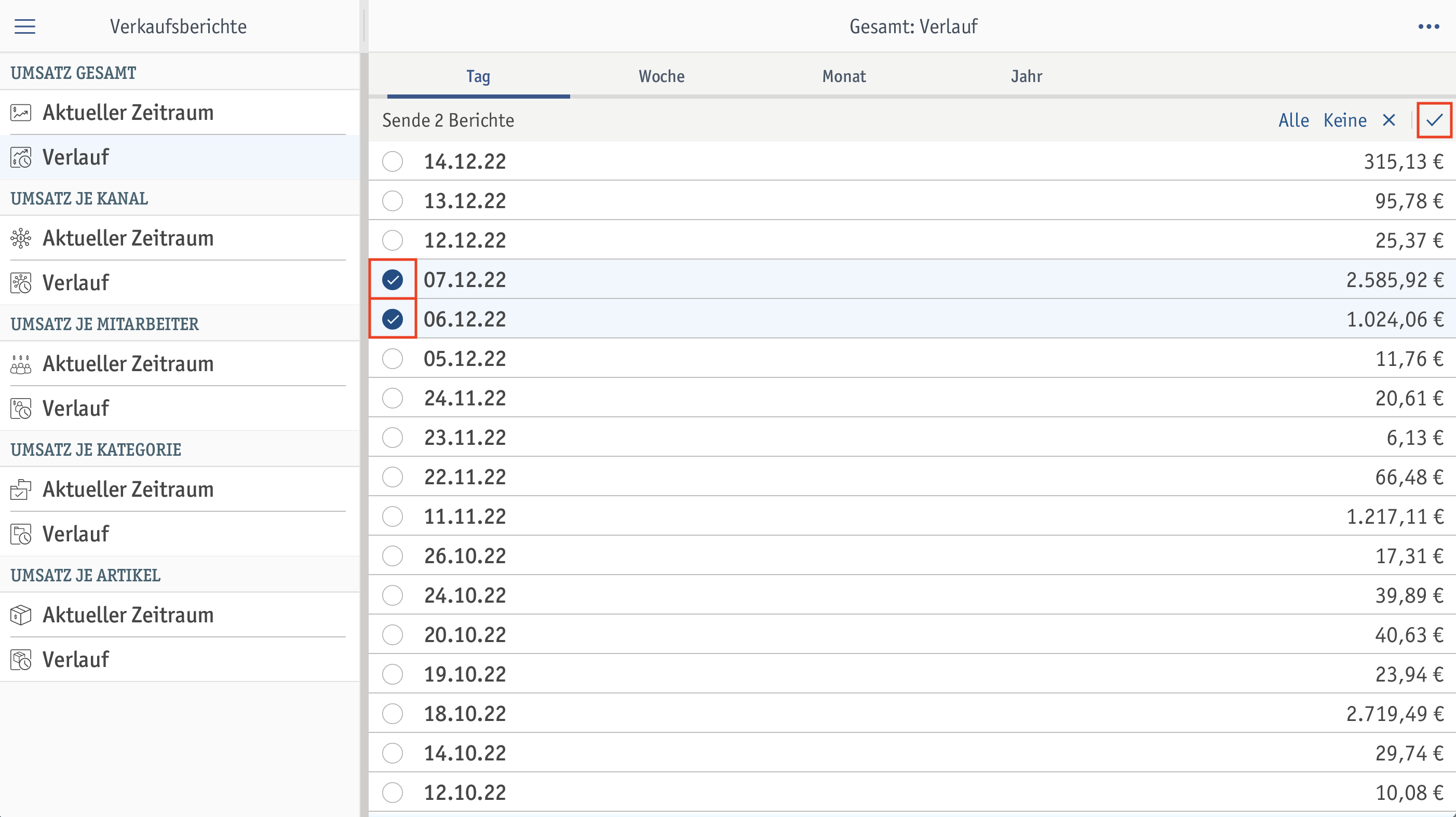This screenshot has width=1456, height=817.
Task: Select the 20.10.22 report radio
Action: click(392, 634)
